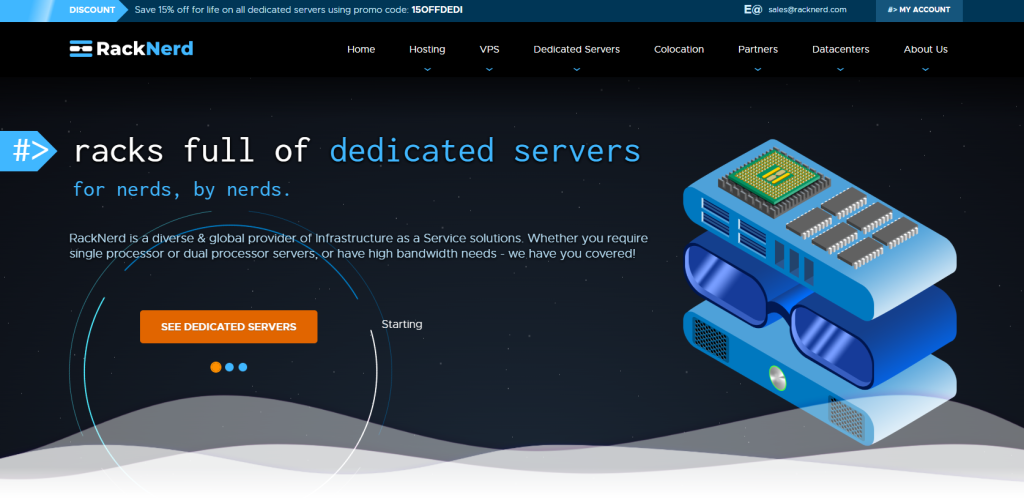Click the sales@racknerd.com email link
Screen dimensions: 1024x503
[x=807, y=10]
